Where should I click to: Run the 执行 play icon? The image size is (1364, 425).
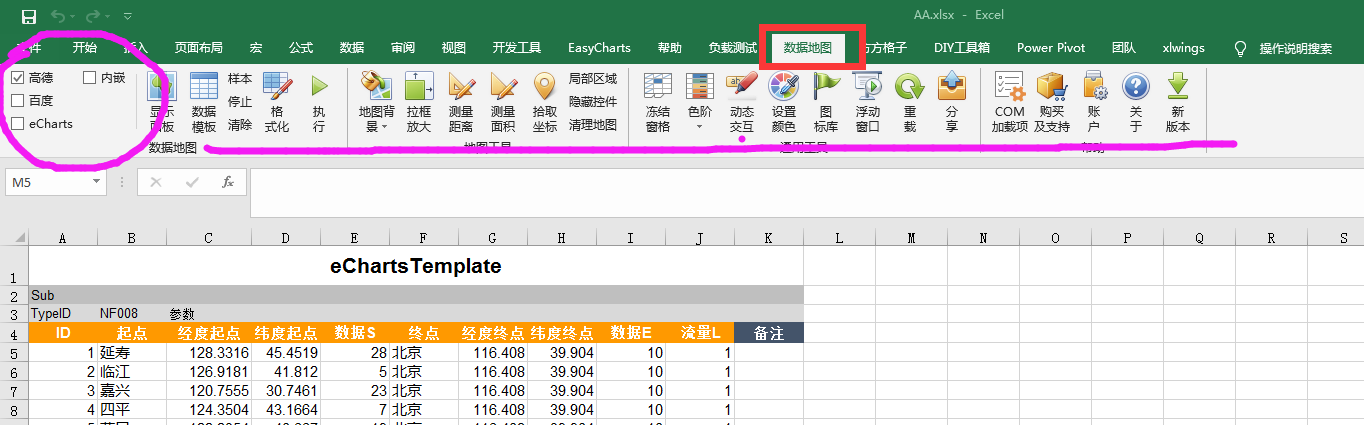pos(319,102)
